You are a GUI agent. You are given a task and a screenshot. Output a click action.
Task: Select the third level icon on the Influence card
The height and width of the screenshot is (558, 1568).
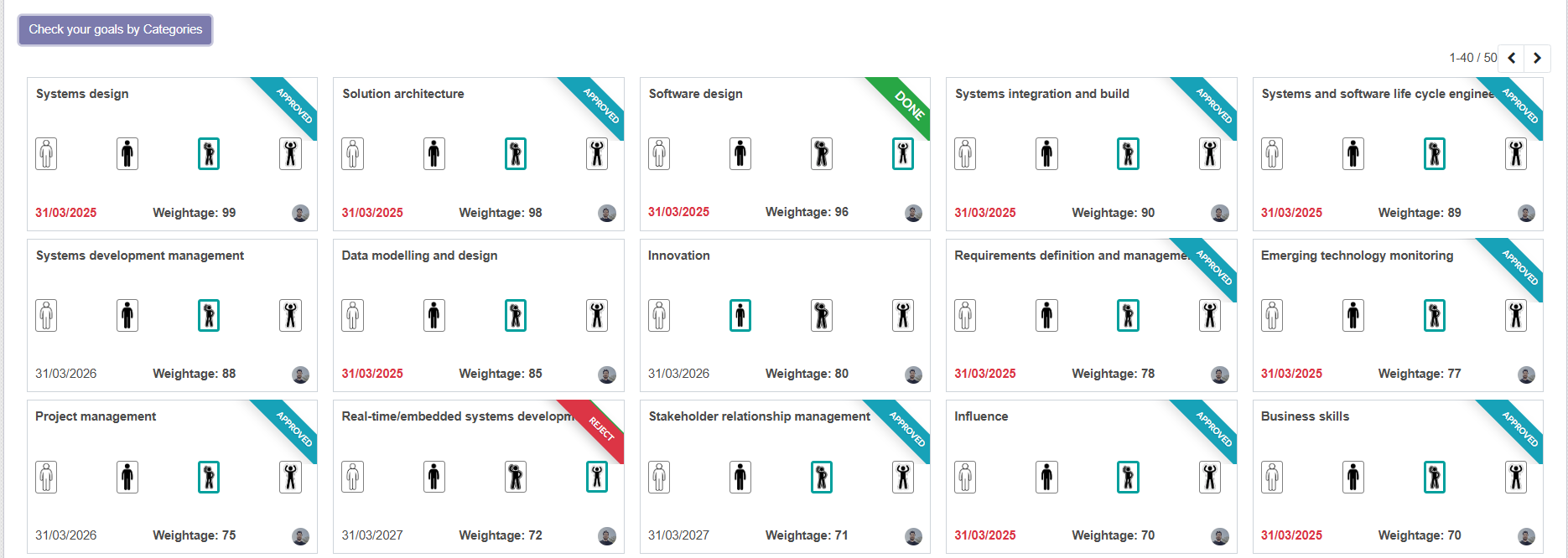1129,478
